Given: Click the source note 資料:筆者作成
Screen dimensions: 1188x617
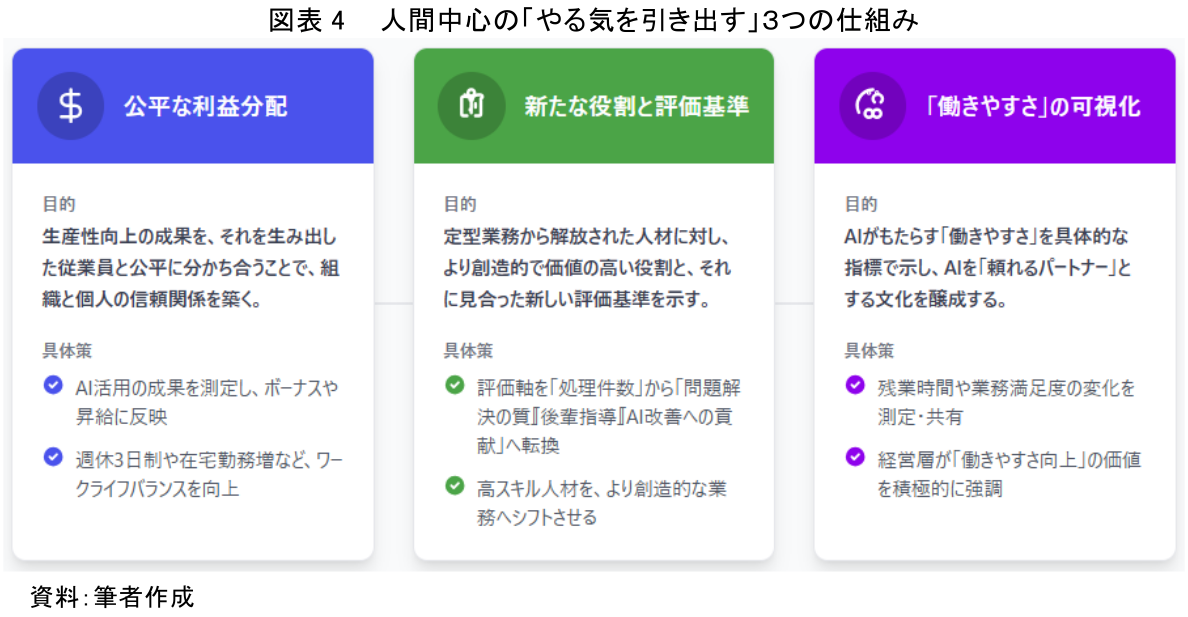Looking at the screenshot, I should (x=111, y=598).
